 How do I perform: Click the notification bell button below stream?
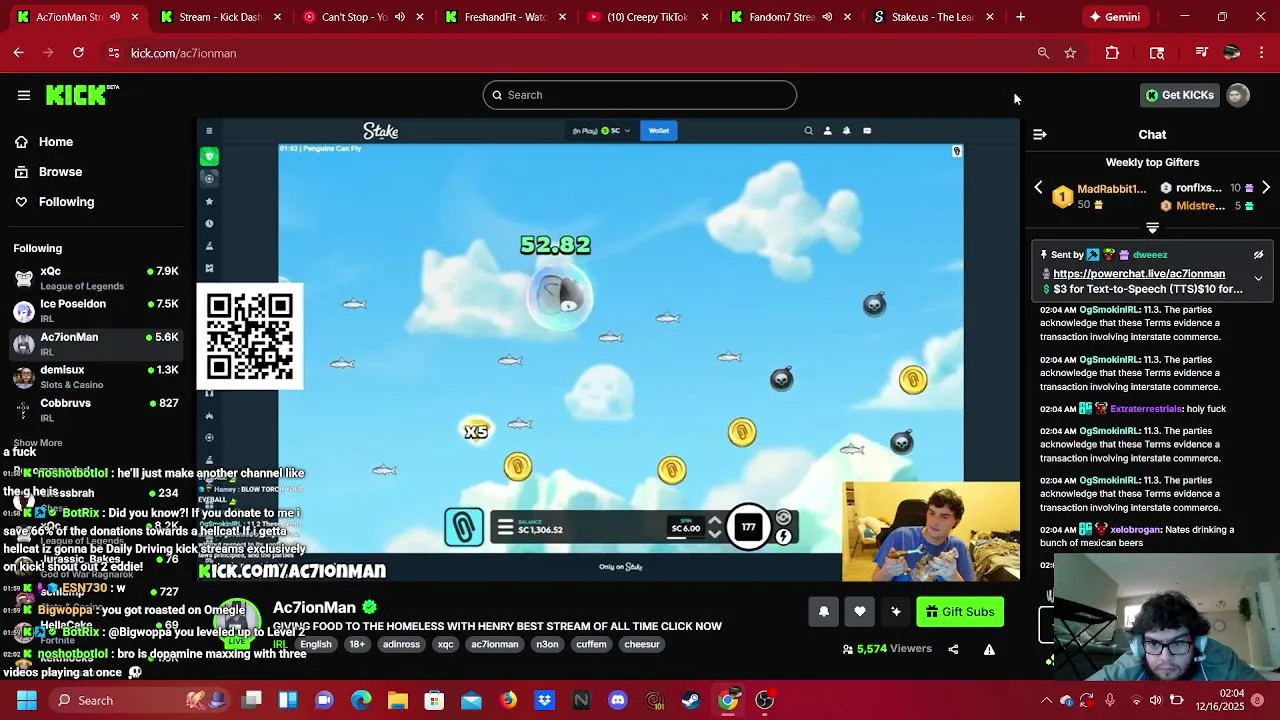coord(824,612)
